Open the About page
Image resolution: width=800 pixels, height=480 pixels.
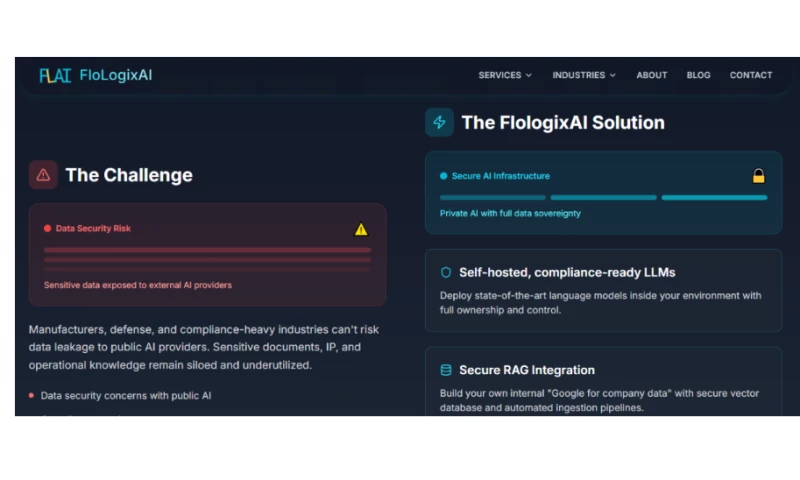652,75
